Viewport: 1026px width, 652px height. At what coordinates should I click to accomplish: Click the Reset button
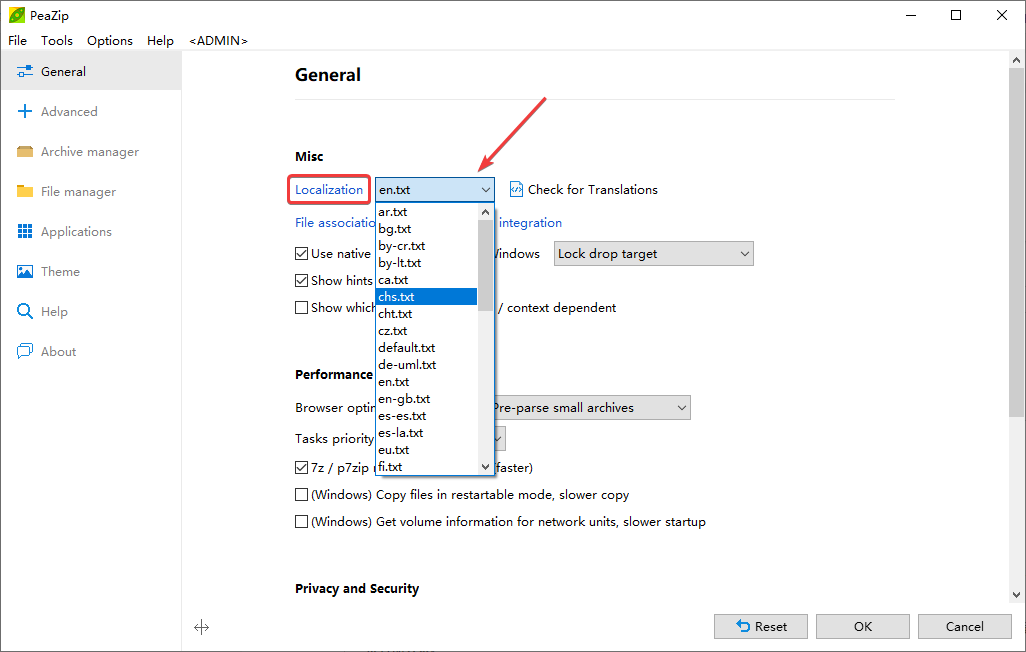[x=761, y=626]
